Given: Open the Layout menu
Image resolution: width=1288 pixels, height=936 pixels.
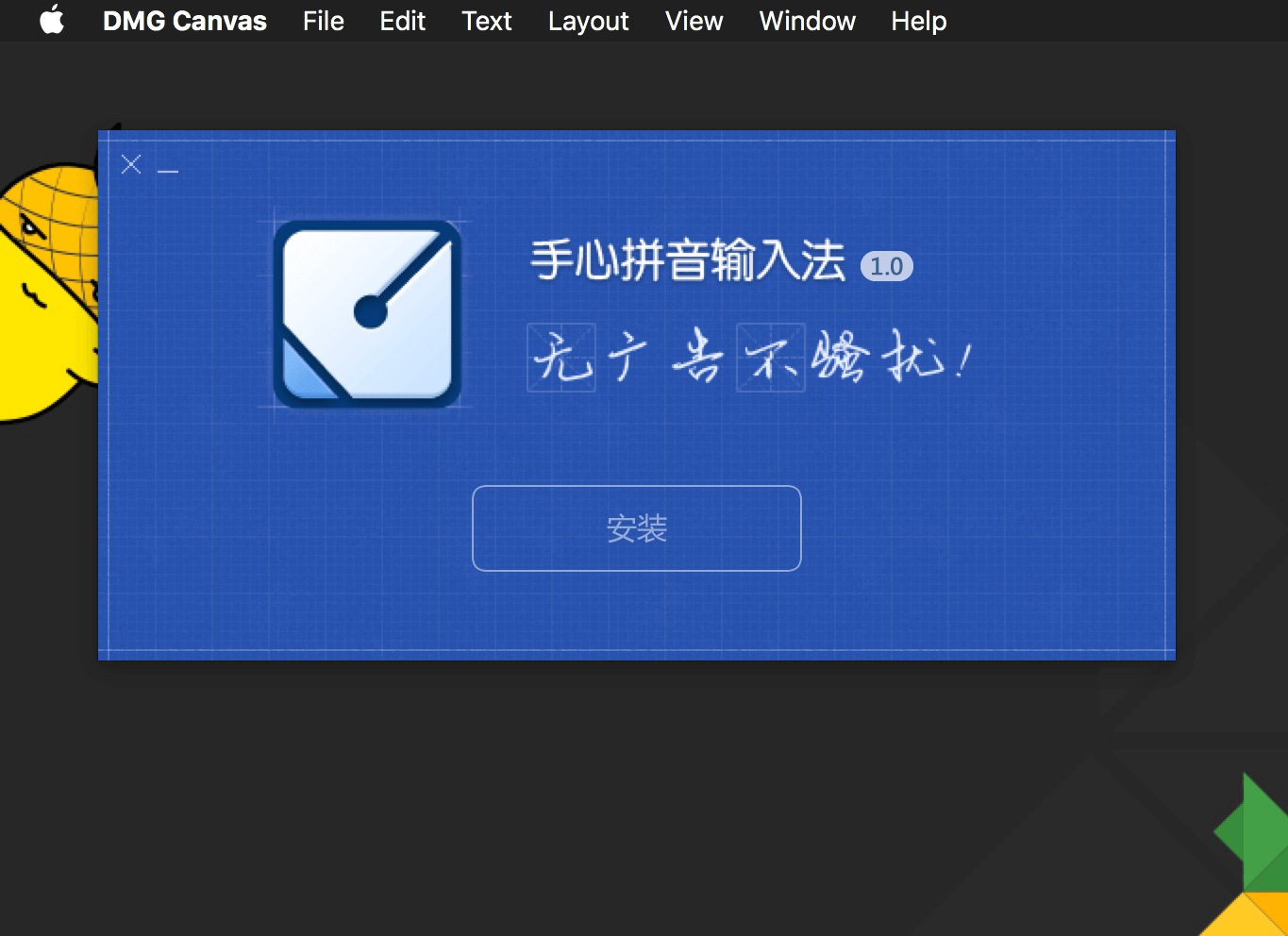Looking at the screenshot, I should point(589,21).
